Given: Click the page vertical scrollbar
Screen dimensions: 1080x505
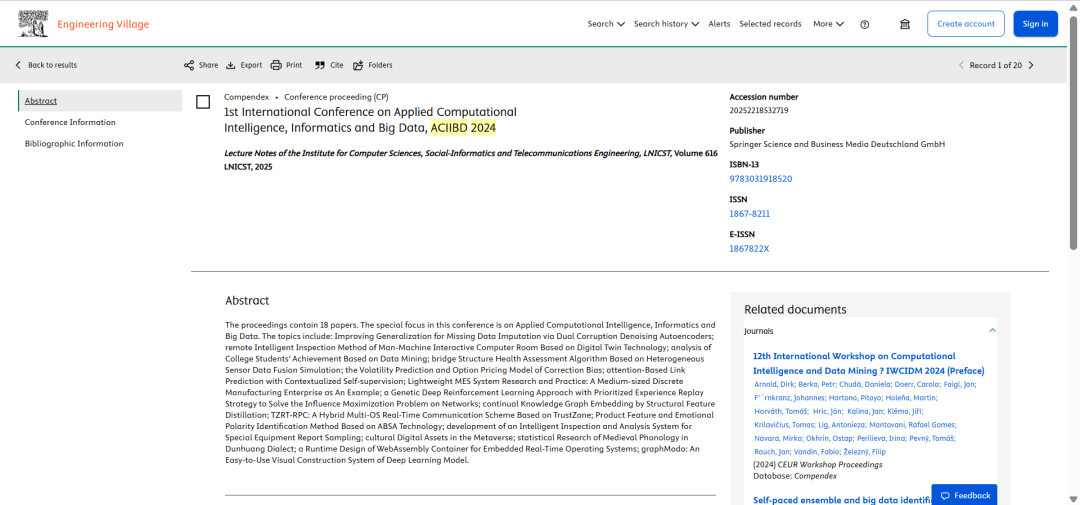Looking at the screenshot, I should (x=1074, y=131).
